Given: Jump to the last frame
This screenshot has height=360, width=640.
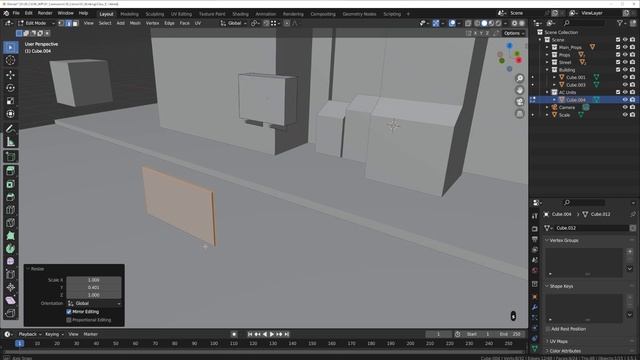Looking at the screenshot, I should (287, 334).
